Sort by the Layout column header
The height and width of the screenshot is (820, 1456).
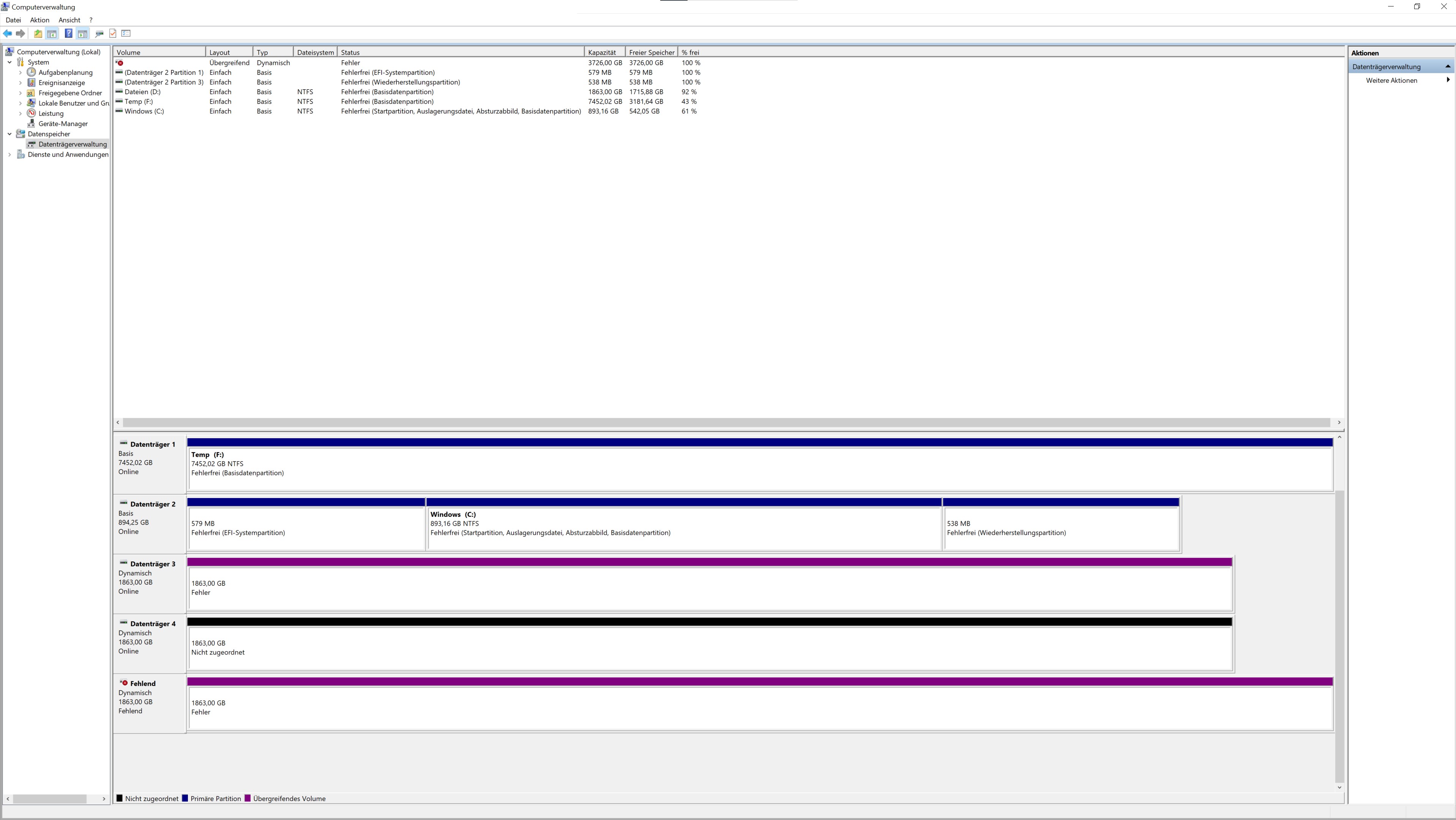click(x=229, y=52)
